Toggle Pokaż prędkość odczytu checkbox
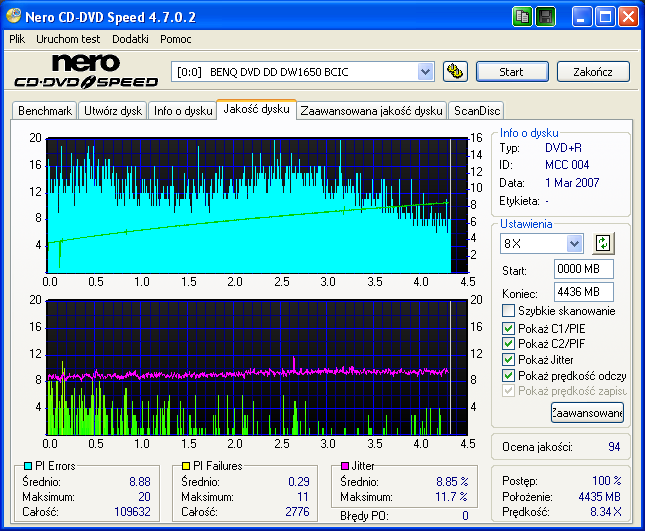Image resolution: width=645 pixels, height=531 pixels. 508,376
